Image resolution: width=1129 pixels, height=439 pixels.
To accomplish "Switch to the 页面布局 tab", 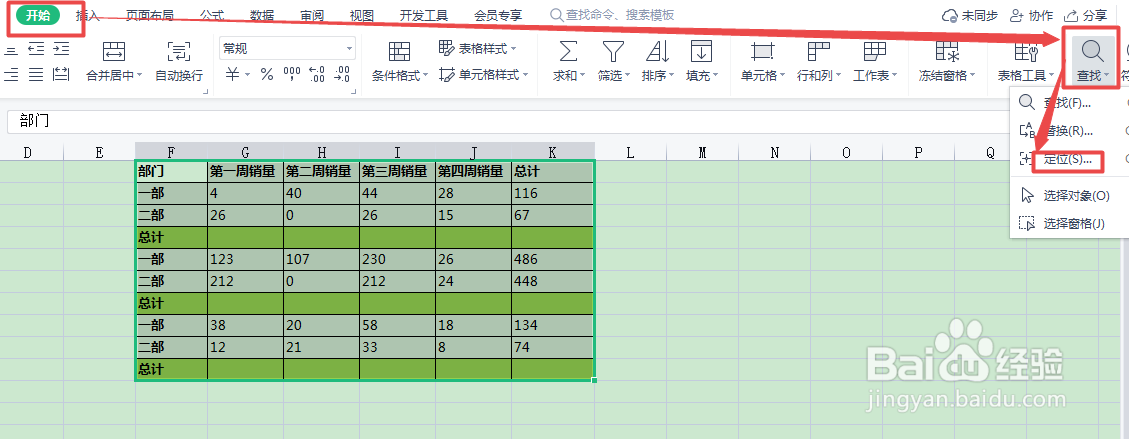I will [x=149, y=15].
